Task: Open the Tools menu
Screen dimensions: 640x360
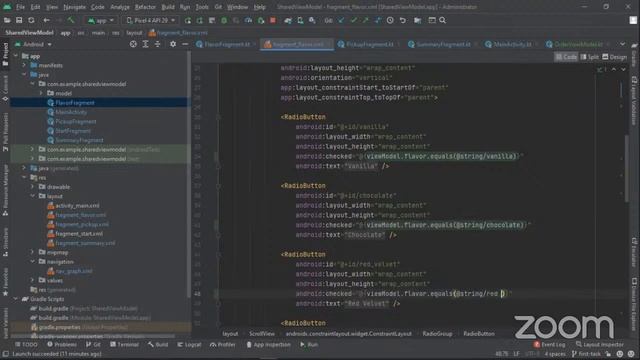Action: pyautogui.click(x=202, y=7)
